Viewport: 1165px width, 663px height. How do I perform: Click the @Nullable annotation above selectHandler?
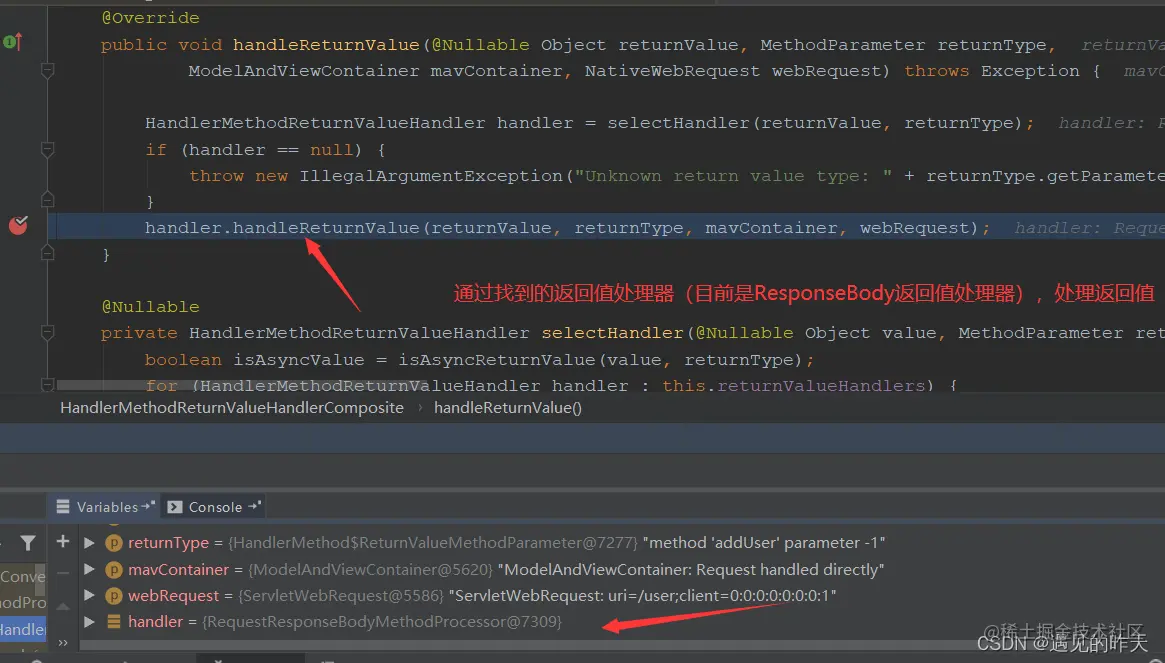(x=150, y=307)
